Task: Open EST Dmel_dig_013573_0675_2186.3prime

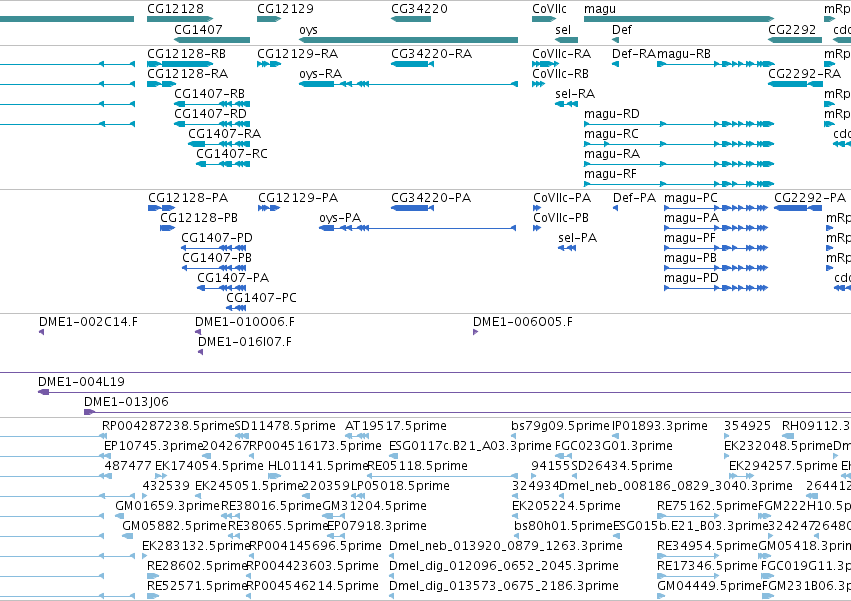Action: click(x=504, y=586)
